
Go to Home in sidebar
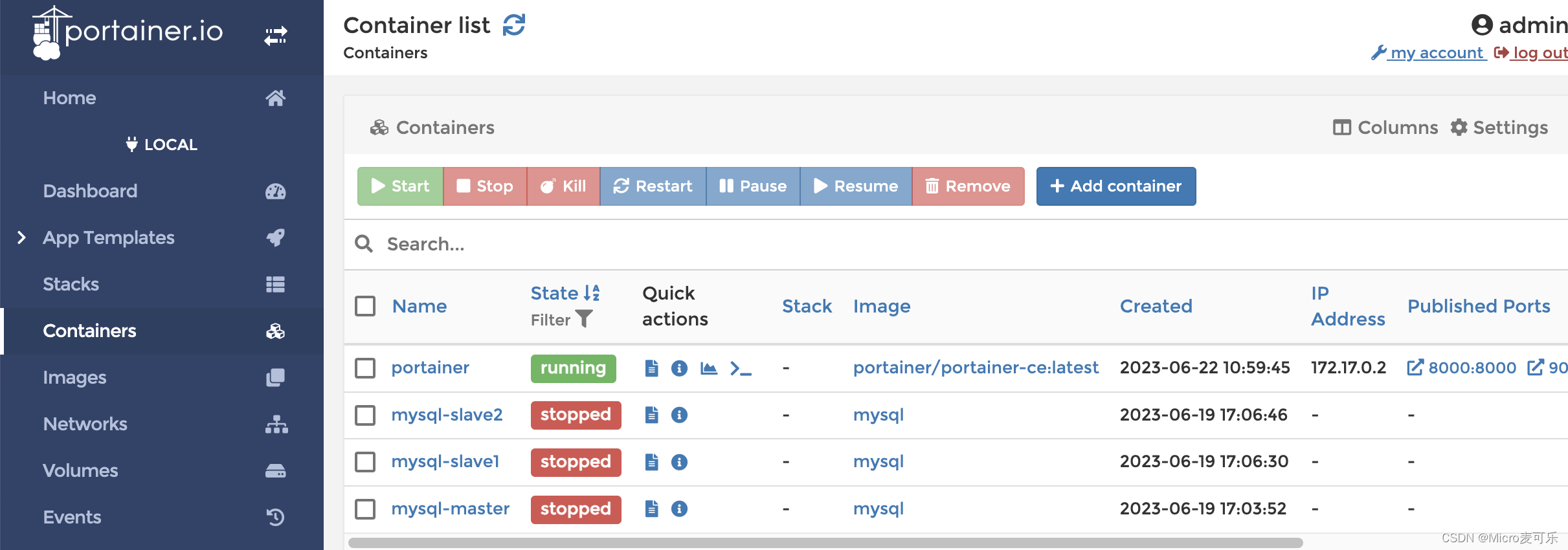pos(162,98)
